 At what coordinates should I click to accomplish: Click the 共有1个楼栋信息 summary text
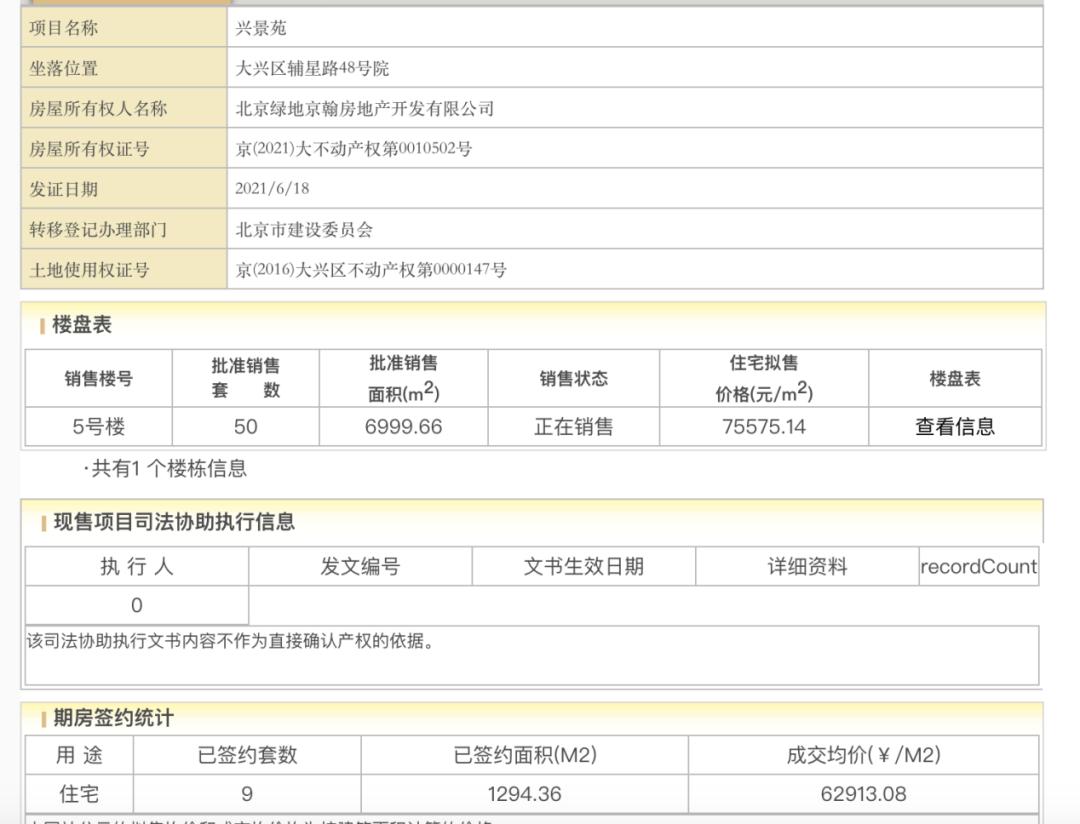point(164,468)
